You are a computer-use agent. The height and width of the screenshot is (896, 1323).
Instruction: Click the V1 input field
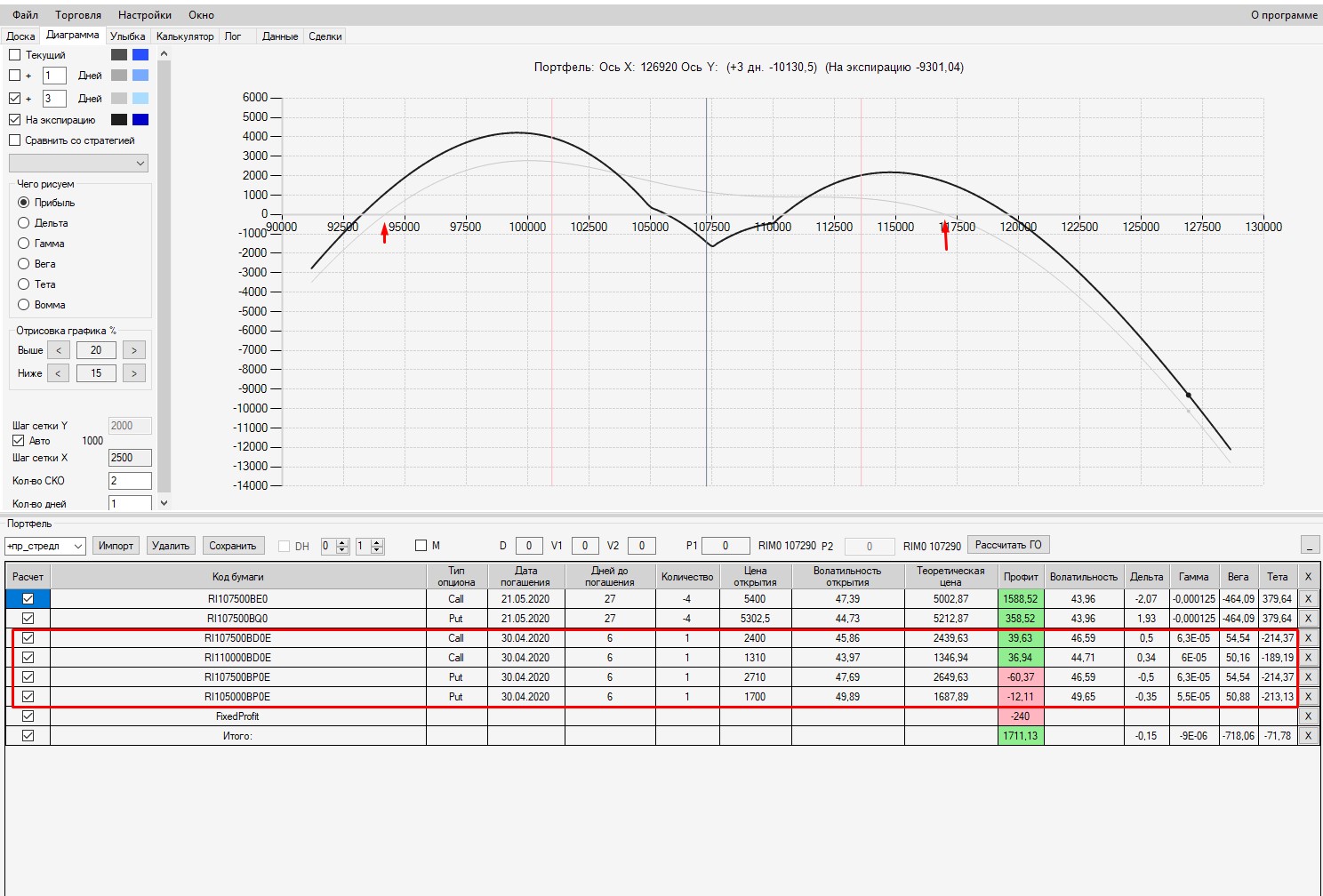[585, 546]
